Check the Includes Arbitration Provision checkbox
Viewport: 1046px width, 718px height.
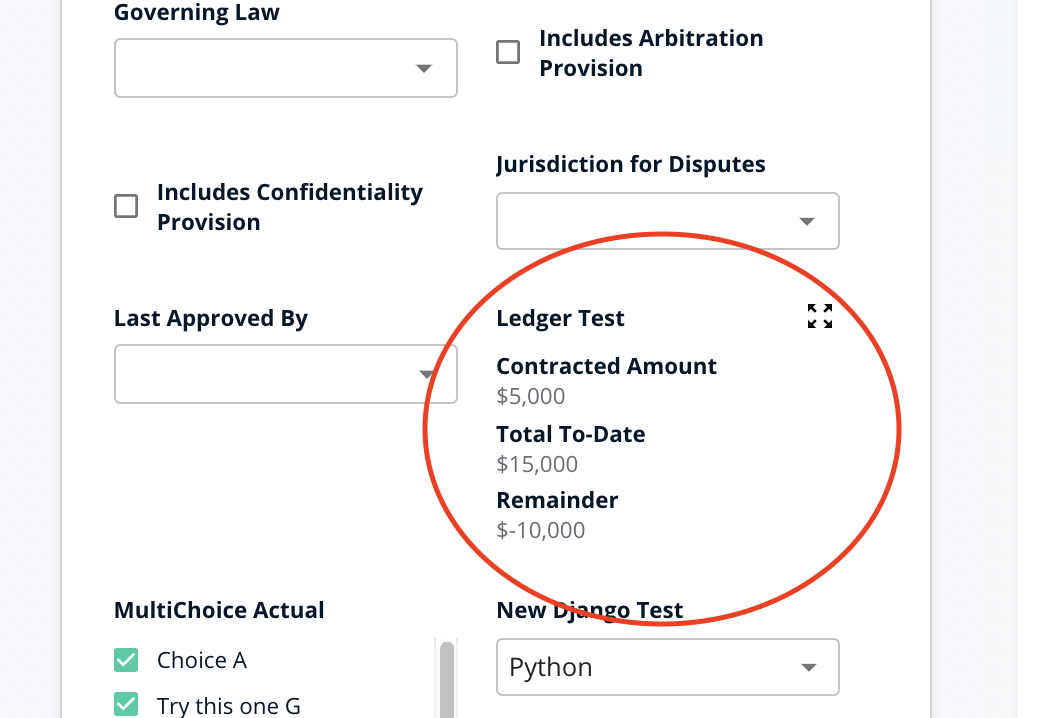click(x=508, y=53)
